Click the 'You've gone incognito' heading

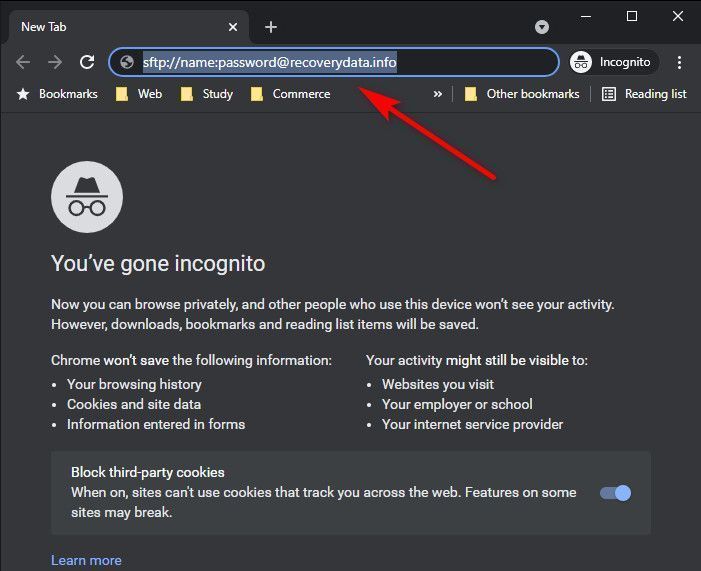158,263
